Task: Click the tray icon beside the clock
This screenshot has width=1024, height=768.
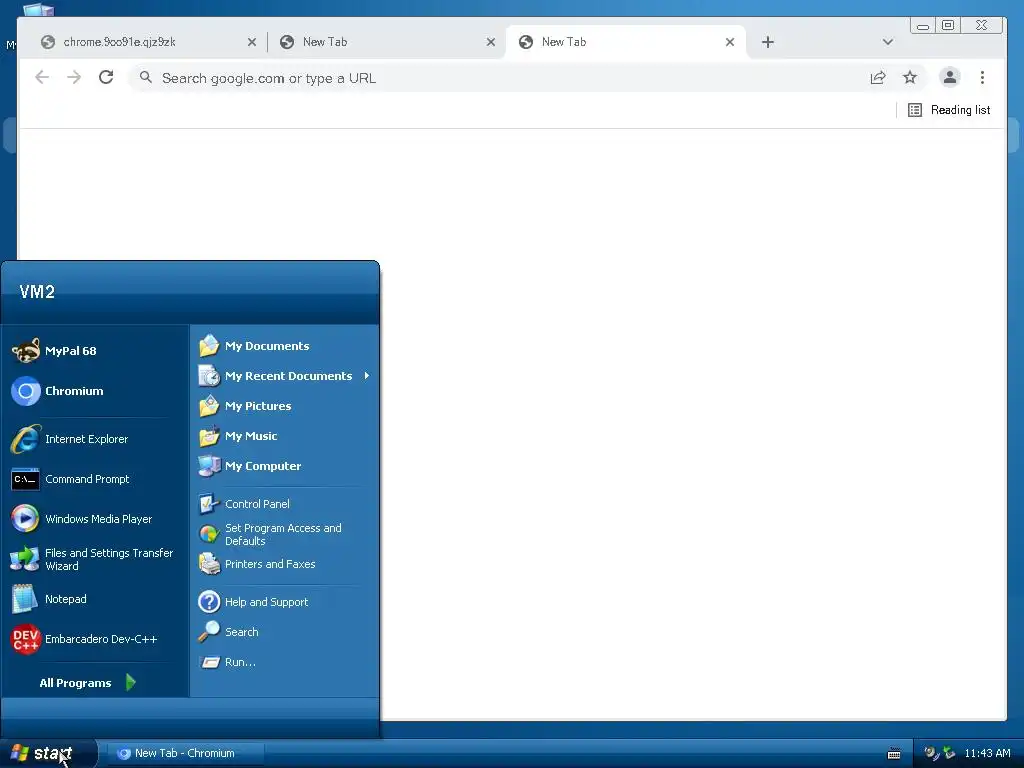Action: 949,753
